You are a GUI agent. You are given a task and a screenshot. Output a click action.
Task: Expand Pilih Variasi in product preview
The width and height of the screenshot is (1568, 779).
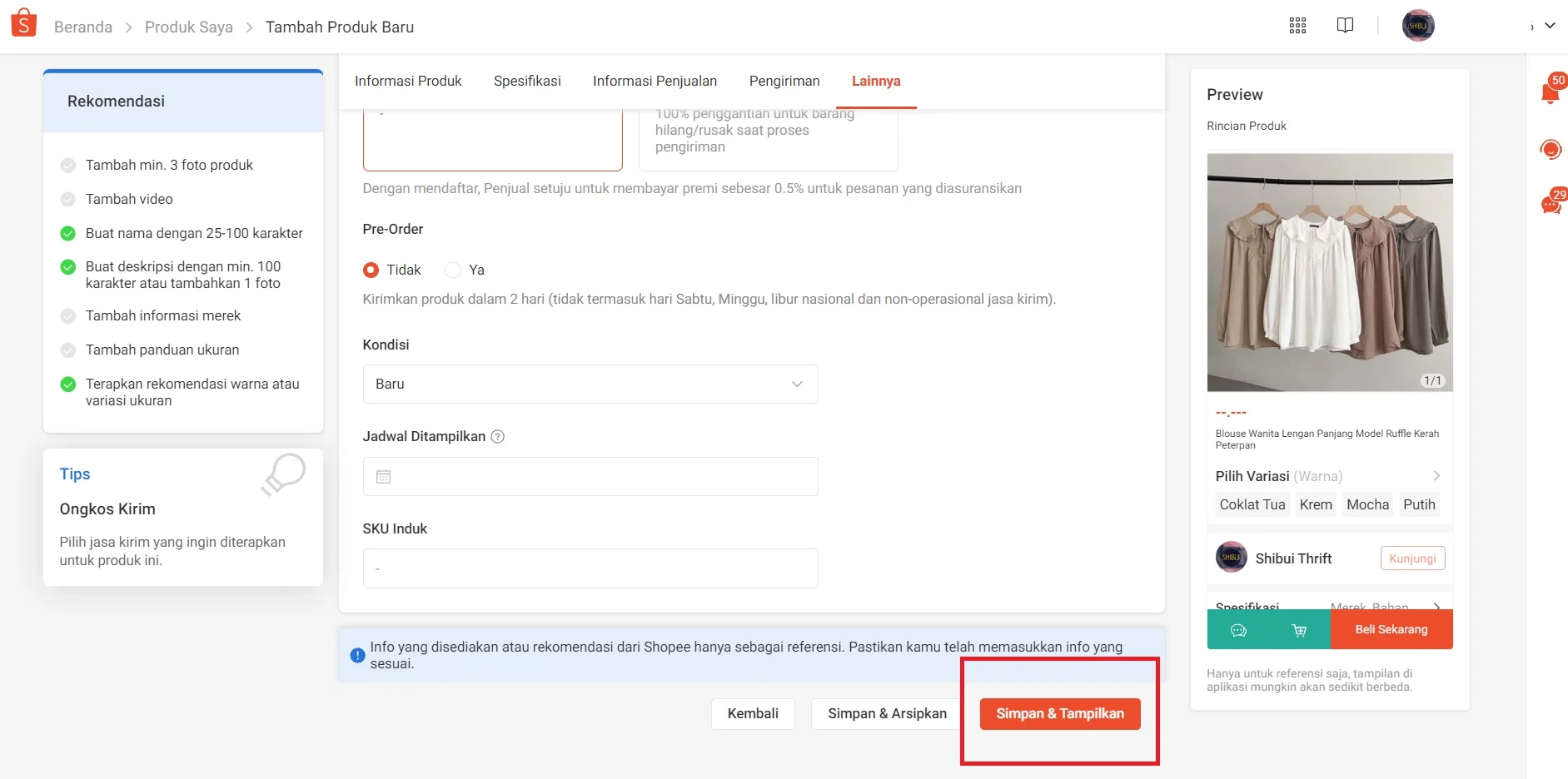coord(1436,476)
